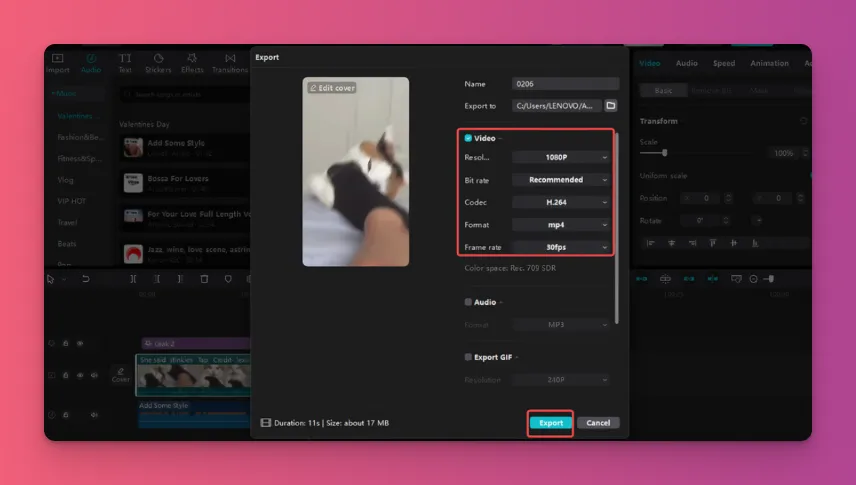This screenshot has height=485, width=856.
Task: Open the Bit rate Recommended dropdown
Action: [x=561, y=180]
